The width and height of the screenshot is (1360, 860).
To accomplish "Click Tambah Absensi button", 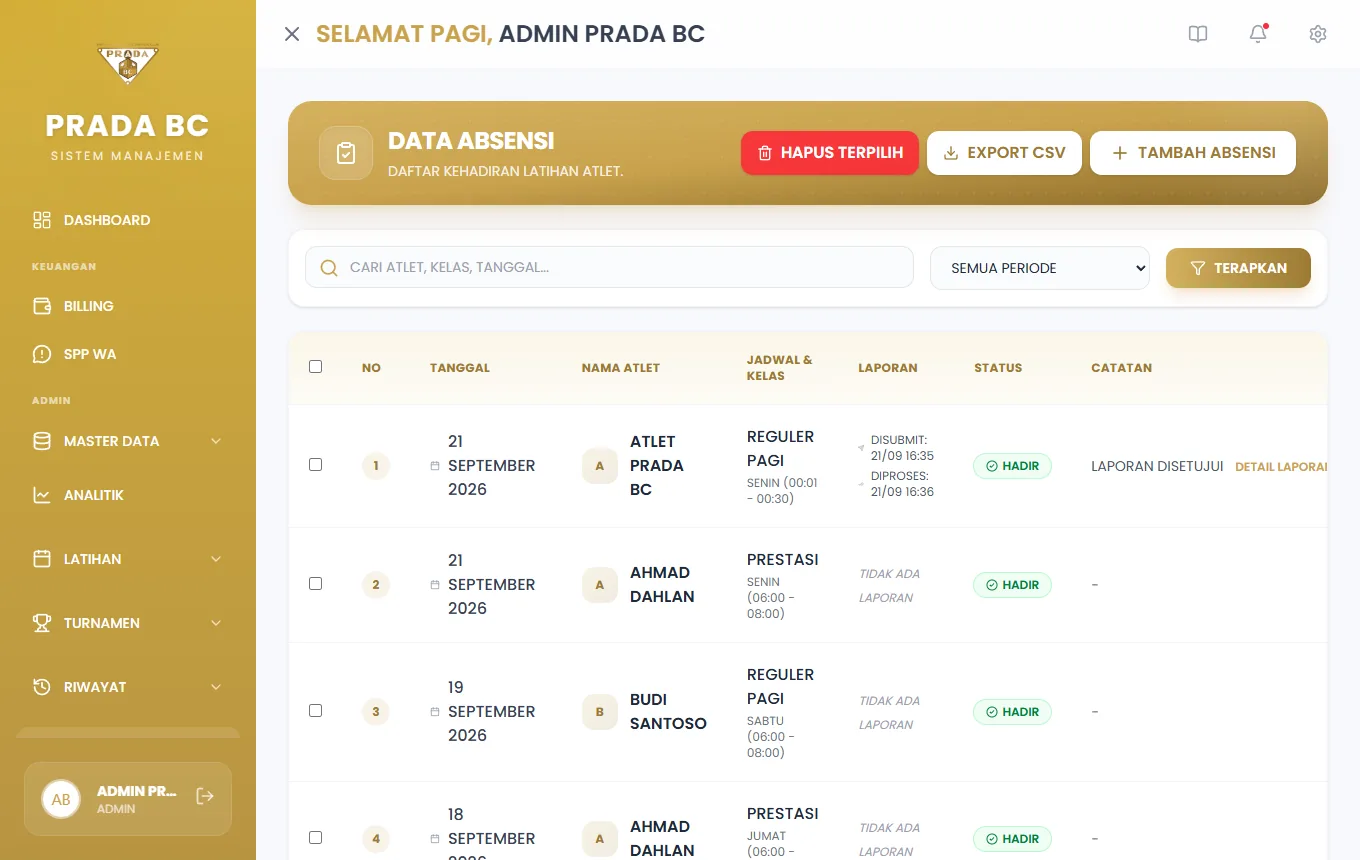I will (1193, 153).
